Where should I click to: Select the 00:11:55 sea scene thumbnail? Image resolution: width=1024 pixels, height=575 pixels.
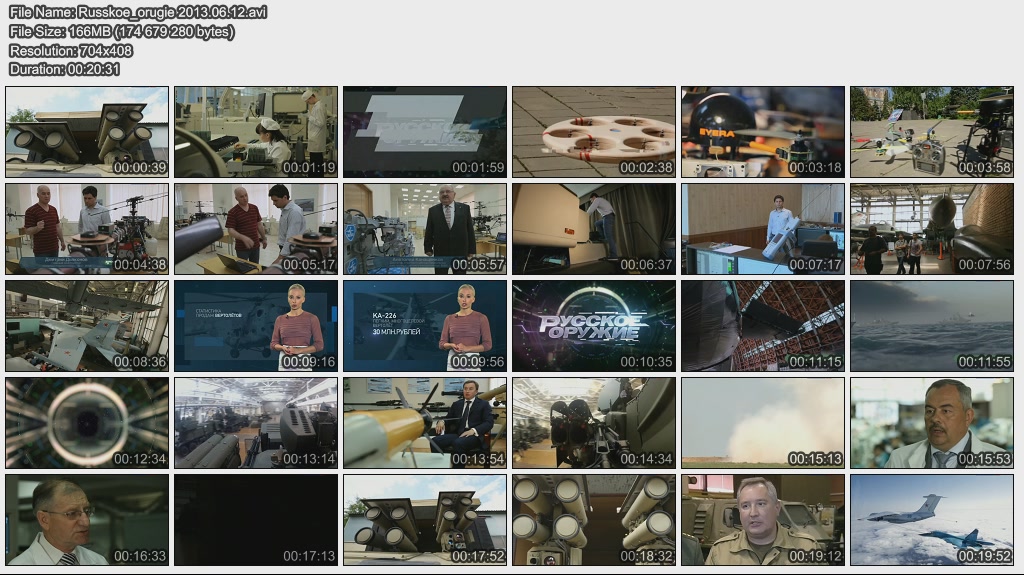(932, 326)
